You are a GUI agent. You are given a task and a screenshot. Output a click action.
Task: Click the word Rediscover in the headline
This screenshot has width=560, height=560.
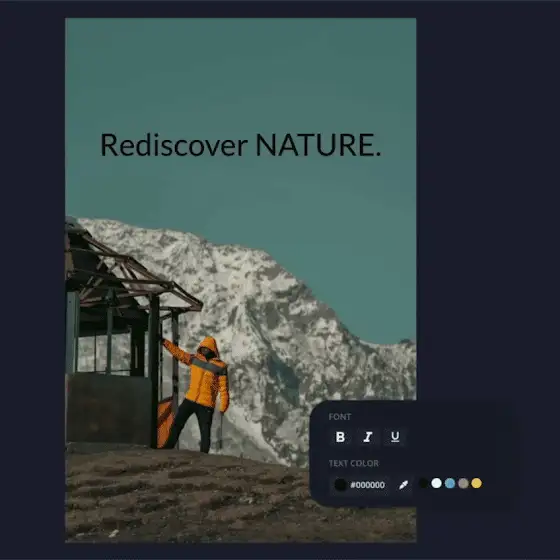pyautogui.click(x=174, y=145)
